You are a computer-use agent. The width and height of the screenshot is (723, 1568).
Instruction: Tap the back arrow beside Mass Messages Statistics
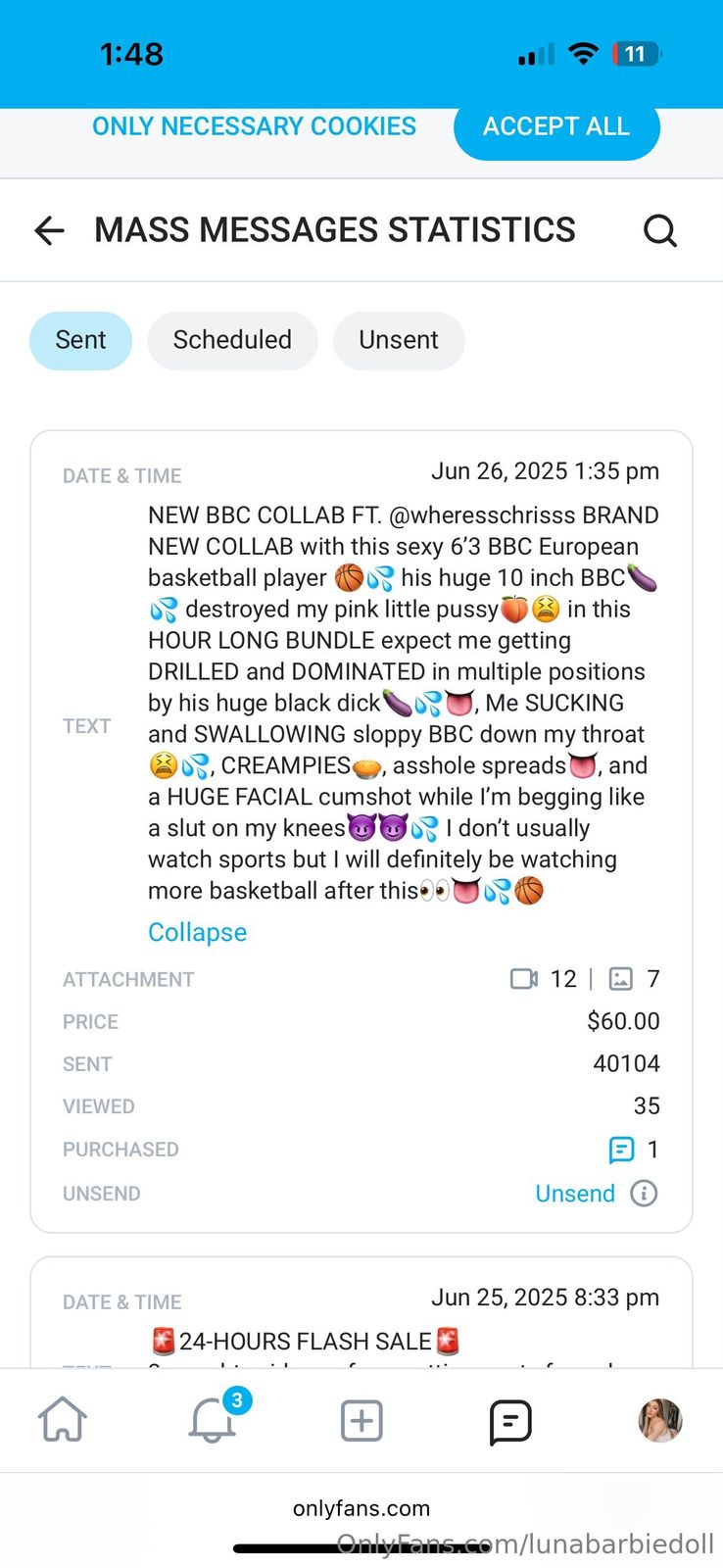(x=49, y=230)
